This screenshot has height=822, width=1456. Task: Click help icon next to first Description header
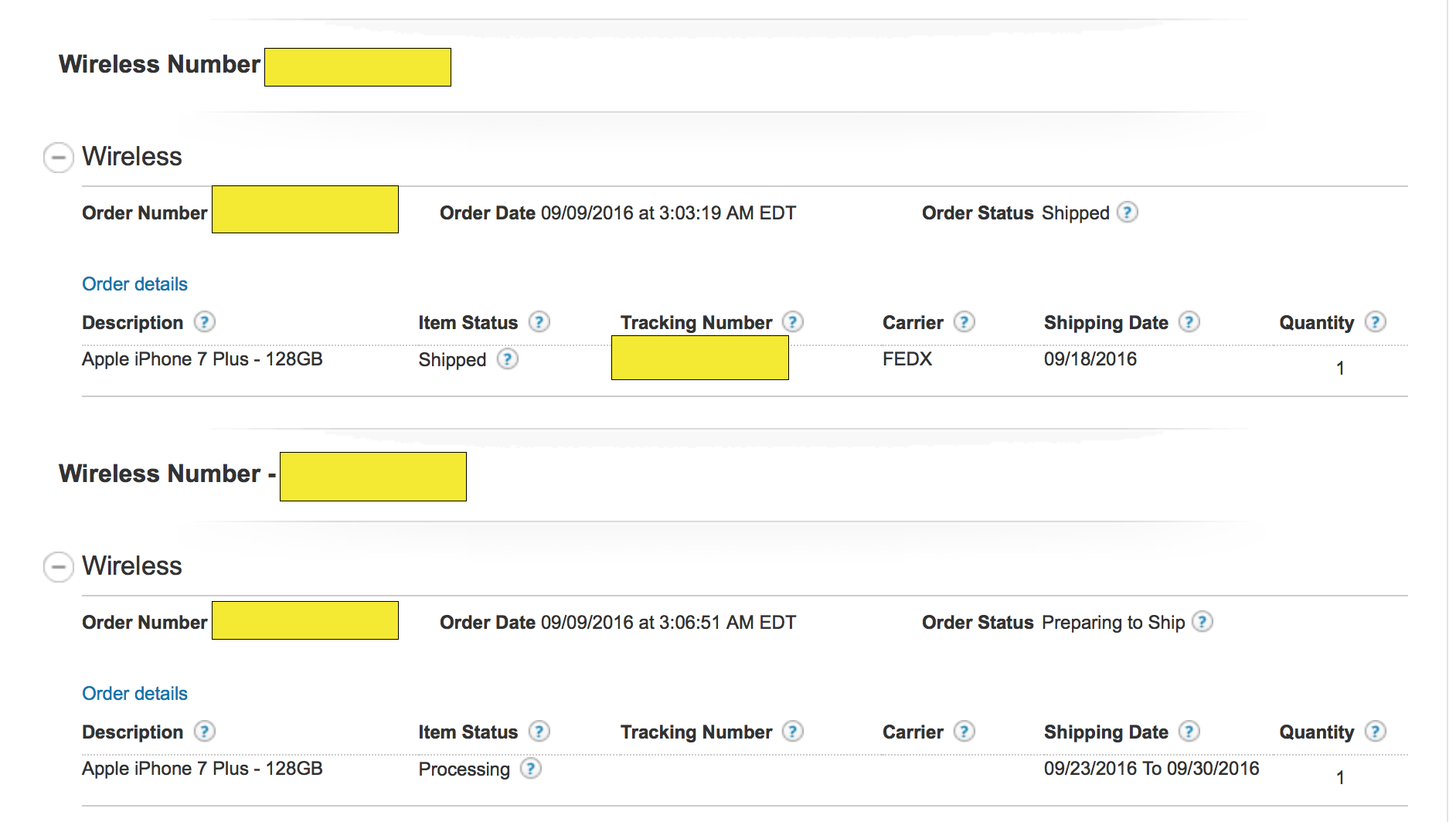[x=204, y=322]
